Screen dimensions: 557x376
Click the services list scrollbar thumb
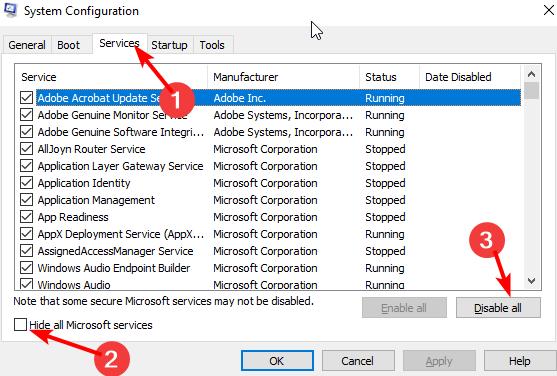[531, 90]
